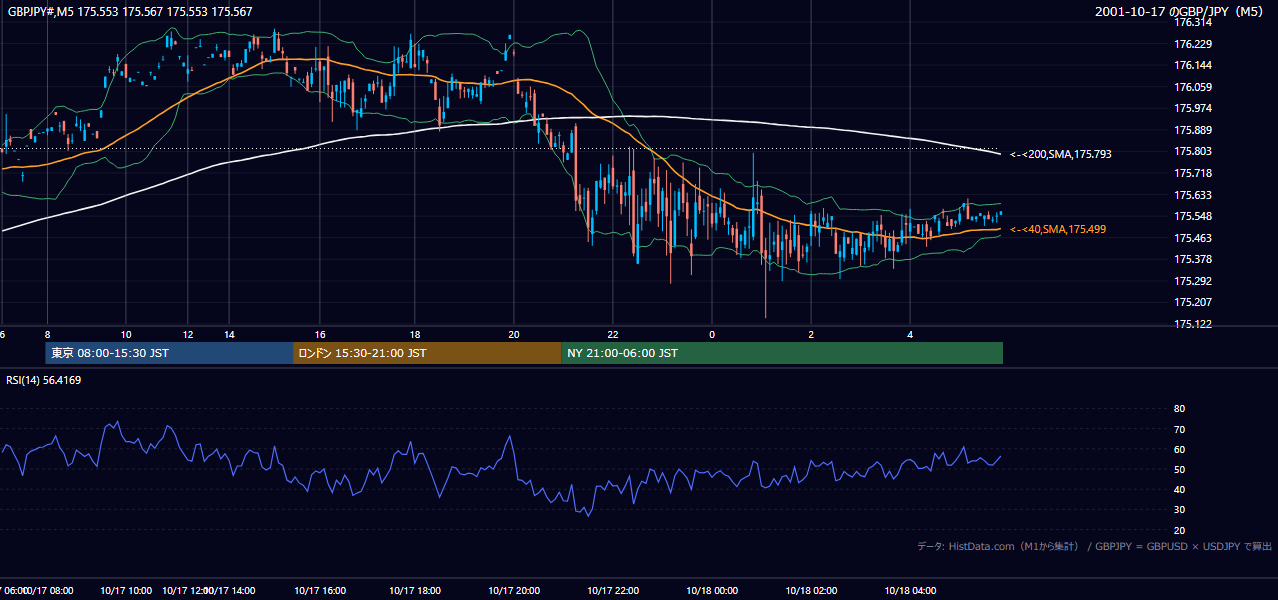This screenshot has width=1278, height=600.
Task: Click hour label 22 on the price chart time axis
Action: coord(613,334)
